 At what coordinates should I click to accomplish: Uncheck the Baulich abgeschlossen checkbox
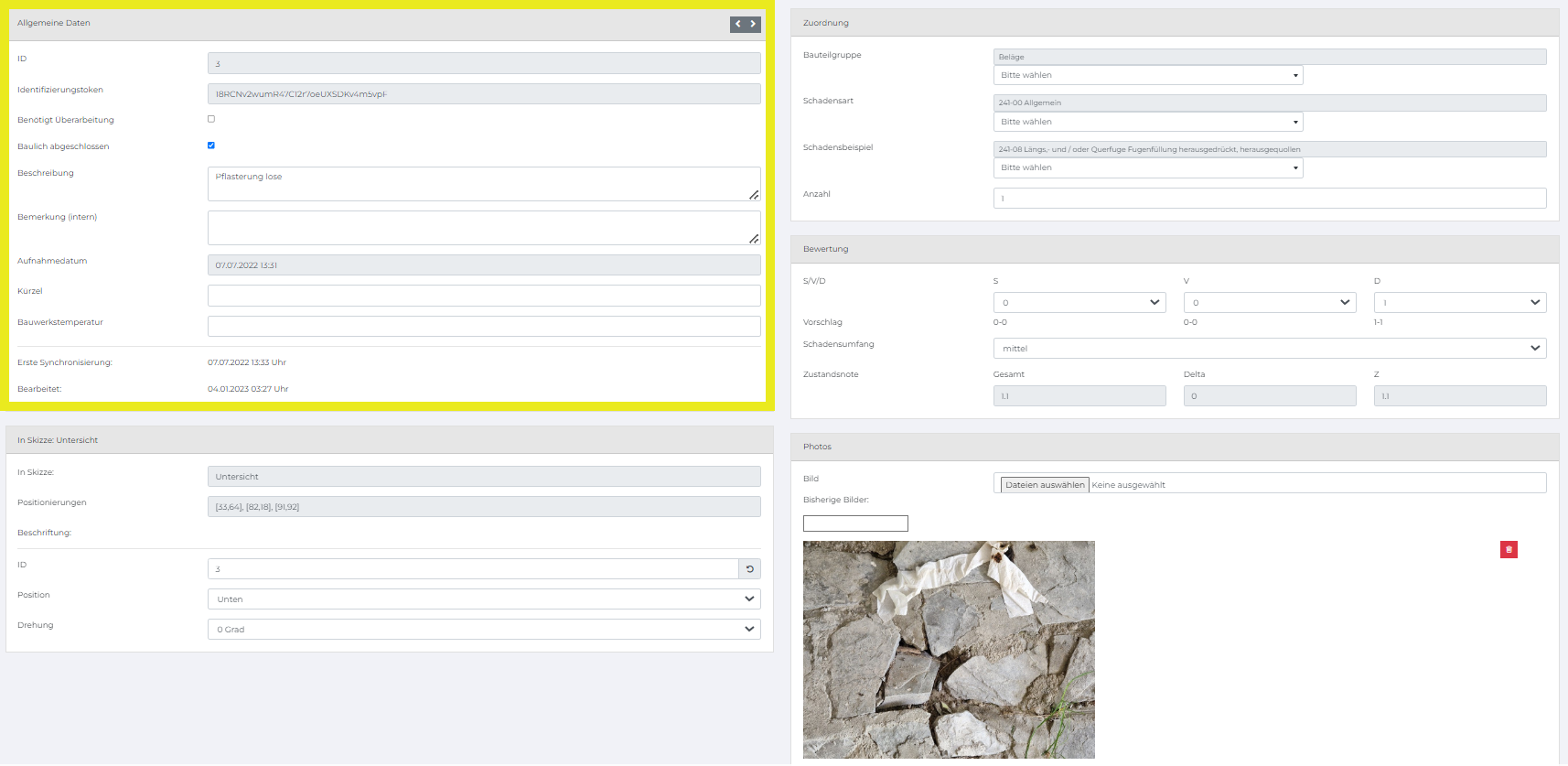[211, 146]
